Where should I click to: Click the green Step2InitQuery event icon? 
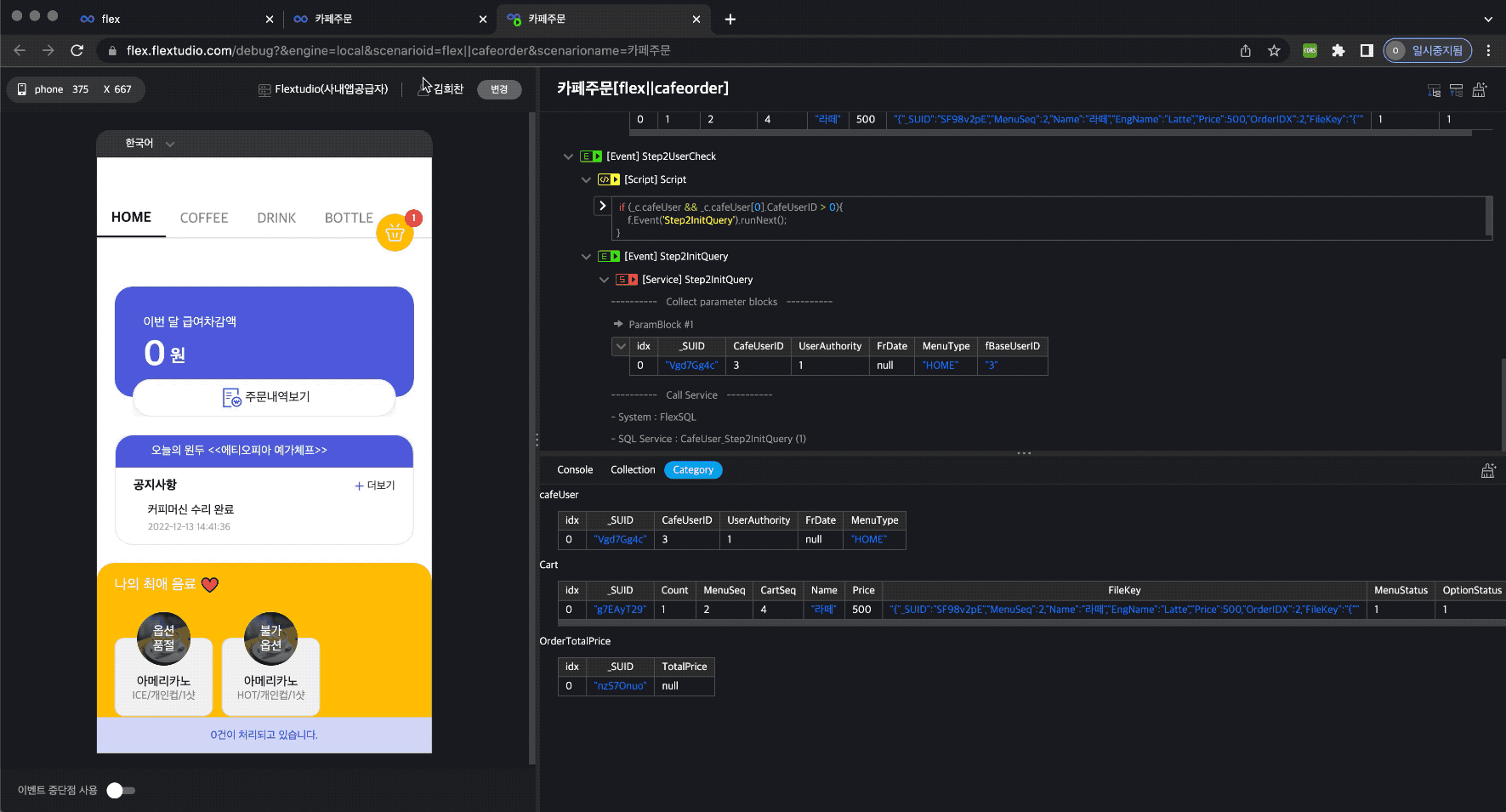click(x=609, y=256)
